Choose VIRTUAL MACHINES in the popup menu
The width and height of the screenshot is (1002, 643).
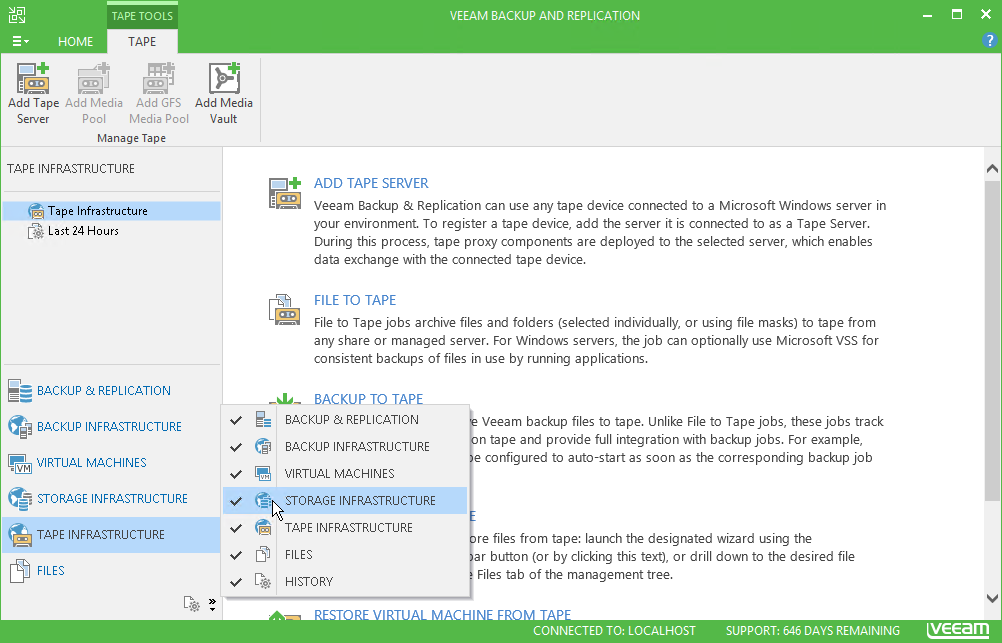(x=345, y=474)
